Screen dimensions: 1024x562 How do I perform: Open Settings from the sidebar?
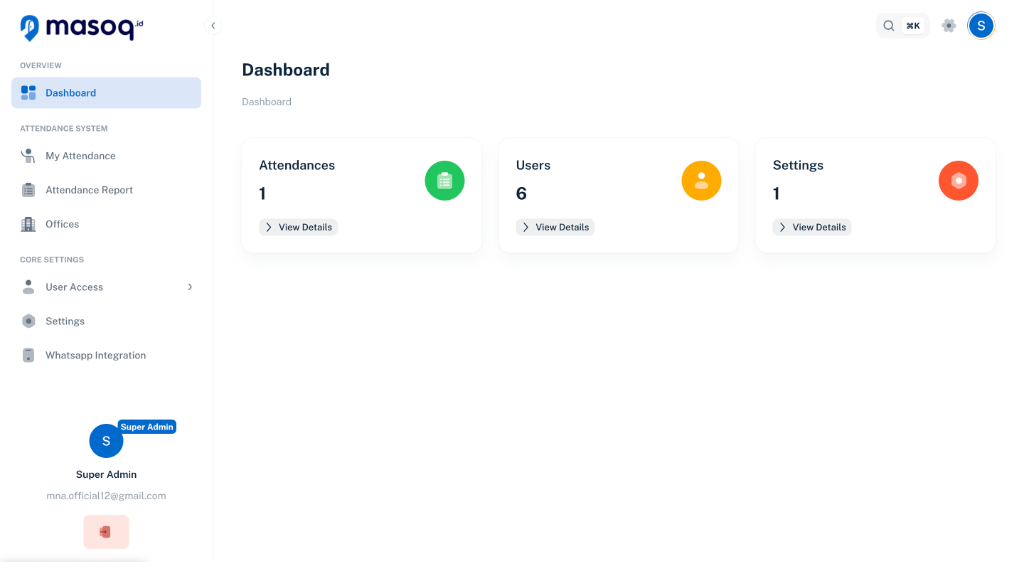click(106, 321)
